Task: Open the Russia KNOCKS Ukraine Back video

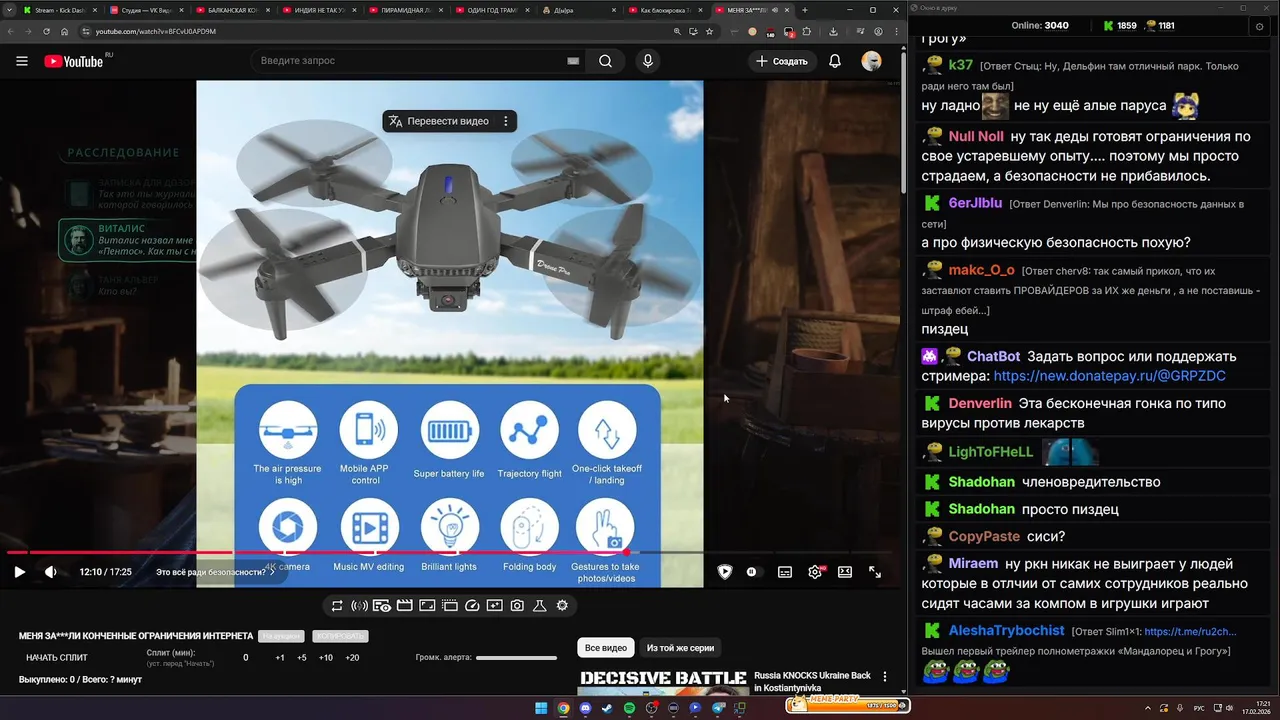Action: click(812, 682)
